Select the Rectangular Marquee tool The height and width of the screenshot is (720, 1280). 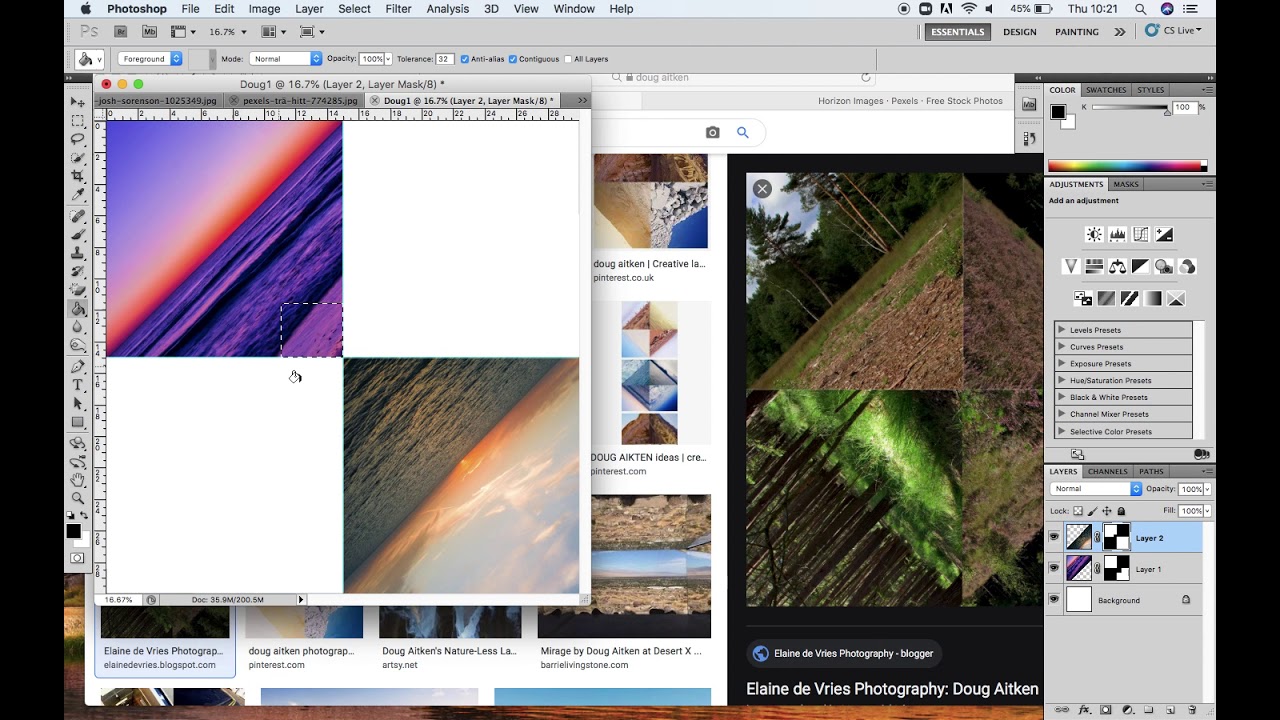coord(78,120)
